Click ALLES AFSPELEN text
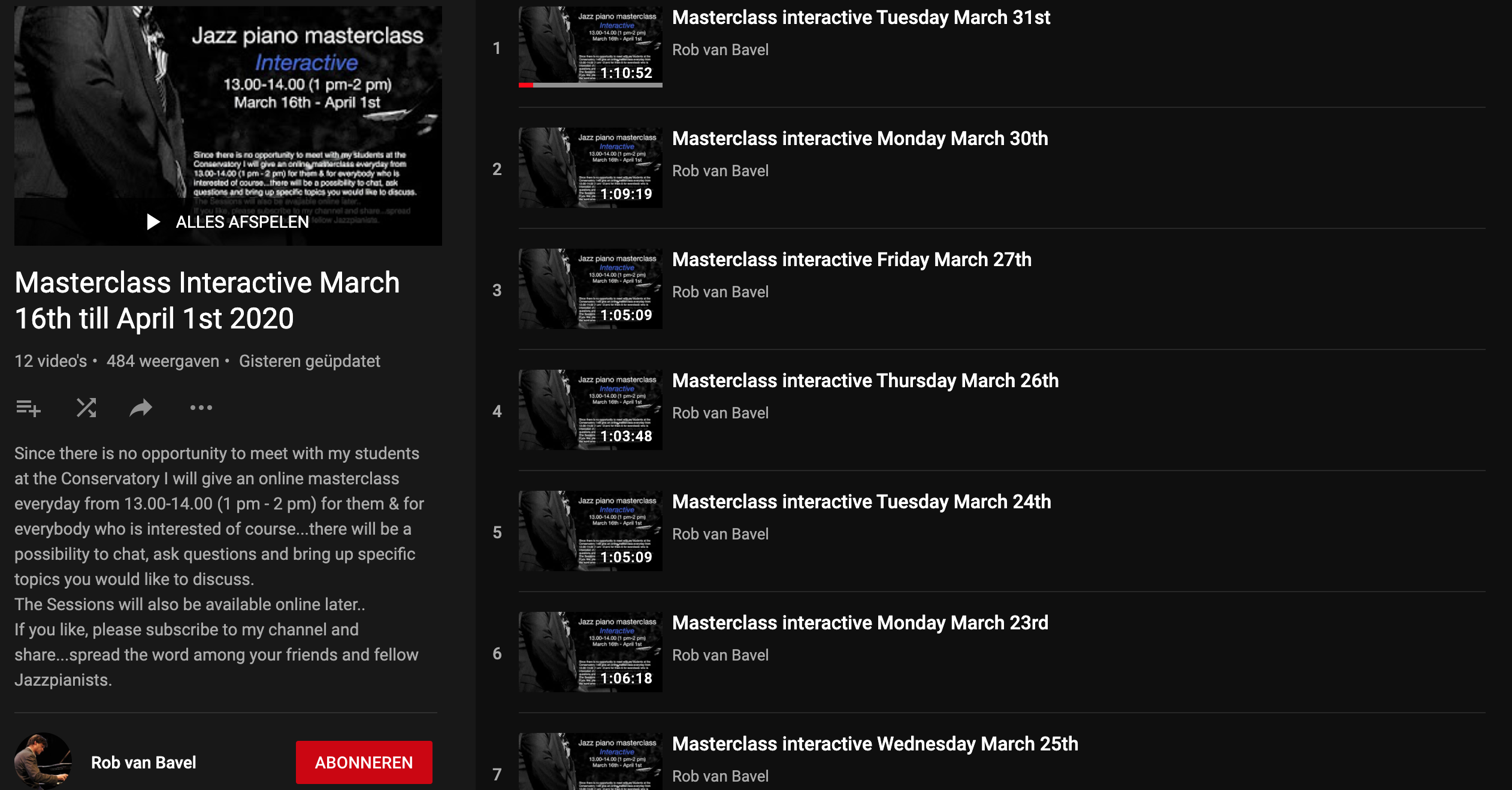This screenshot has width=1512, height=790. pos(242,222)
